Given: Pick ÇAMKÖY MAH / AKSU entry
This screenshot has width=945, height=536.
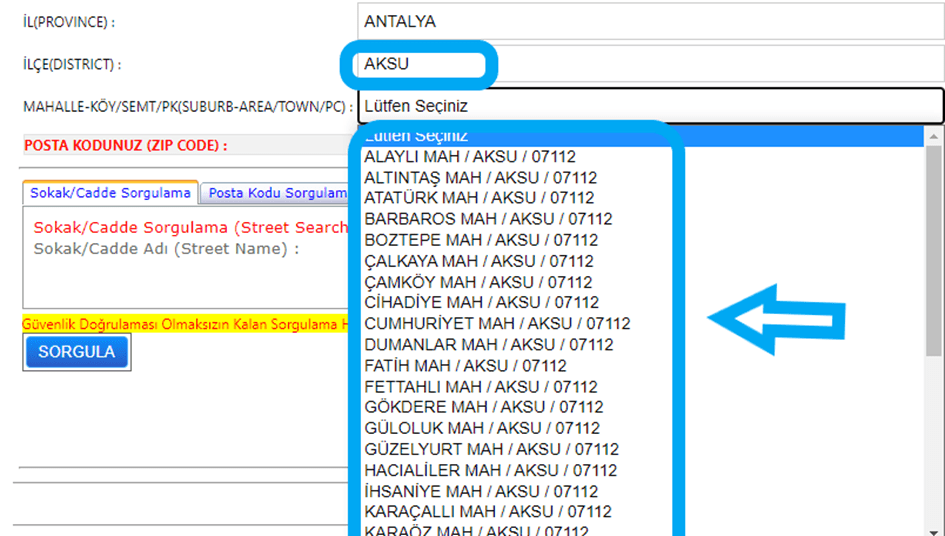Looking at the screenshot, I should click(478, 282).
